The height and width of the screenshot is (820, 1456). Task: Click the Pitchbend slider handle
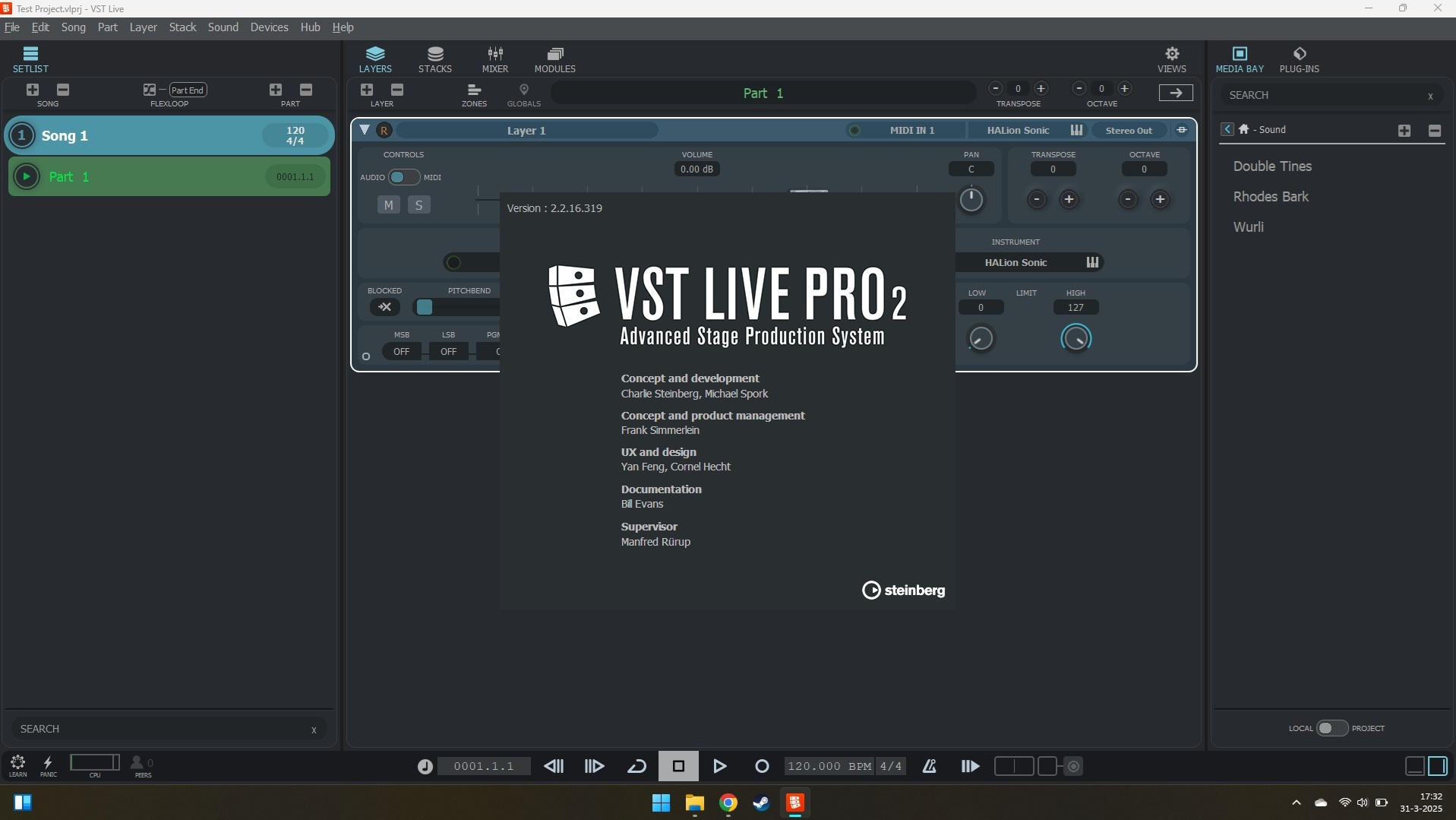point(425,307)
